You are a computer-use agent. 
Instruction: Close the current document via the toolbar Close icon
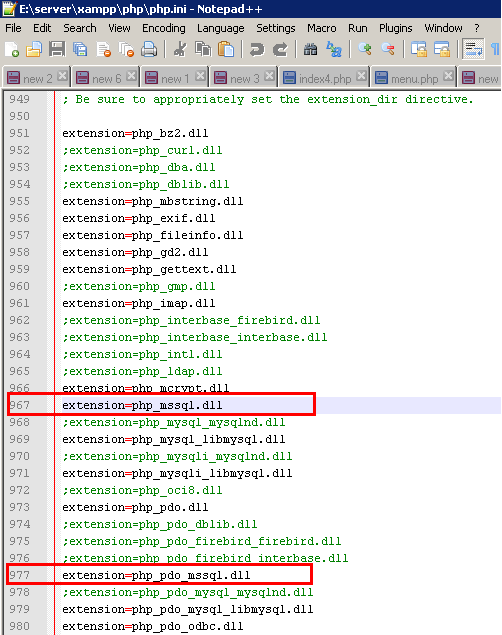coord(103,49)
